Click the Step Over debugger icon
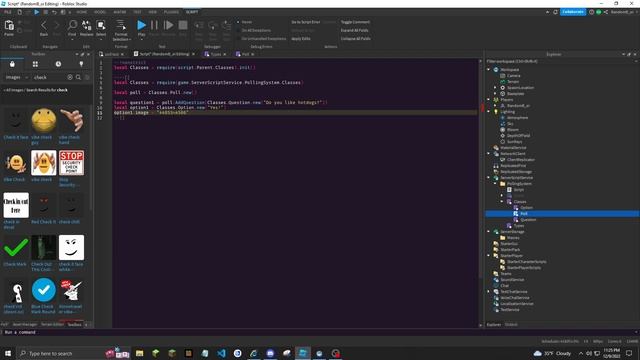Screen dimensions: 640x360 213,26
